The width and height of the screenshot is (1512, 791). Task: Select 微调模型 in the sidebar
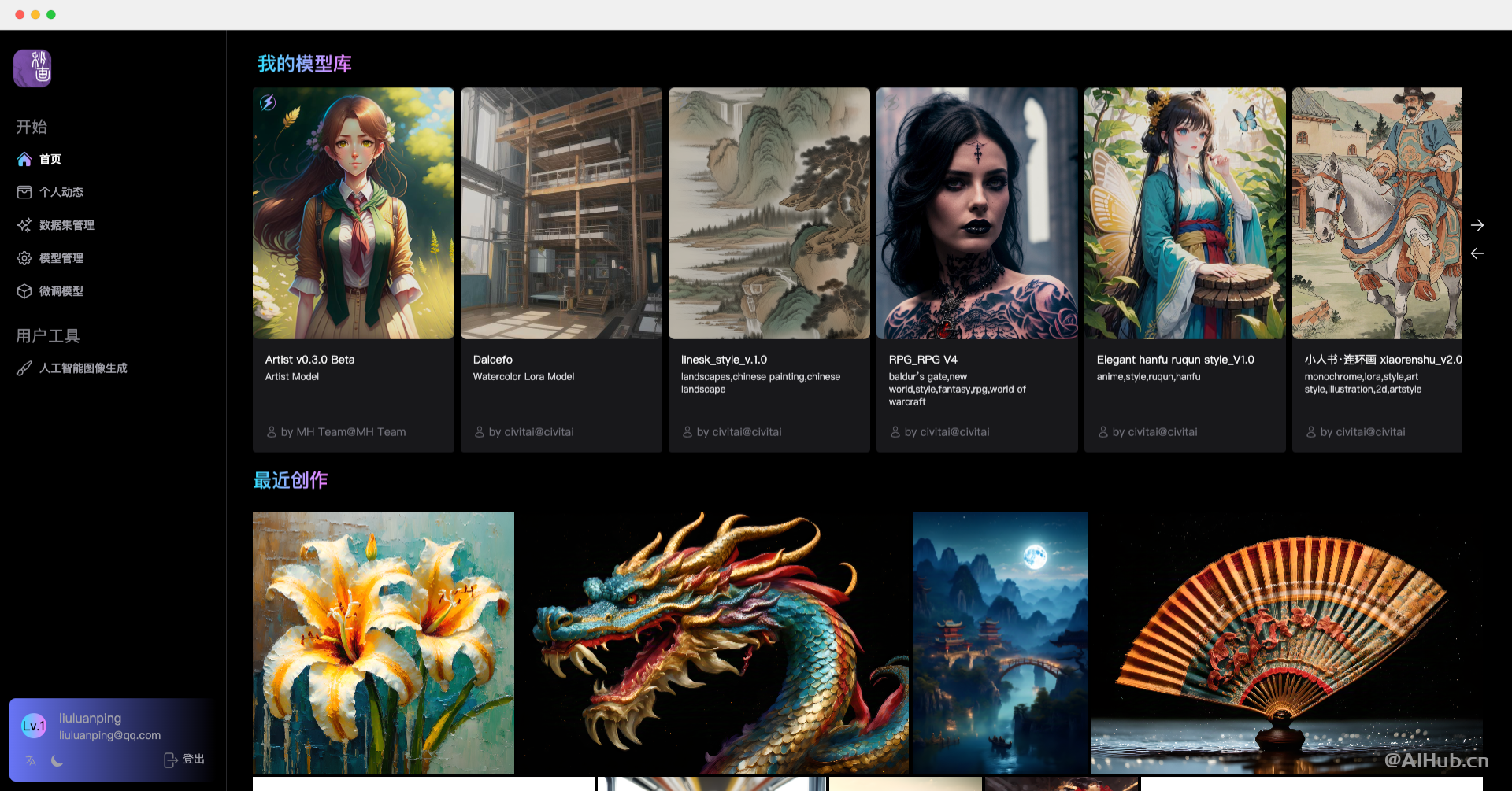pos(61,291)
